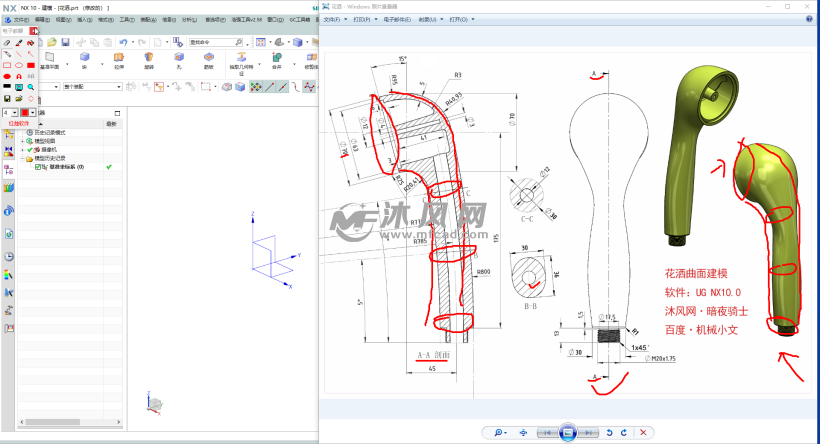This screenshot has width=820, height=444.
Task: Rotate image clockwise in Photo Viewer
Action: click(625, 432)
